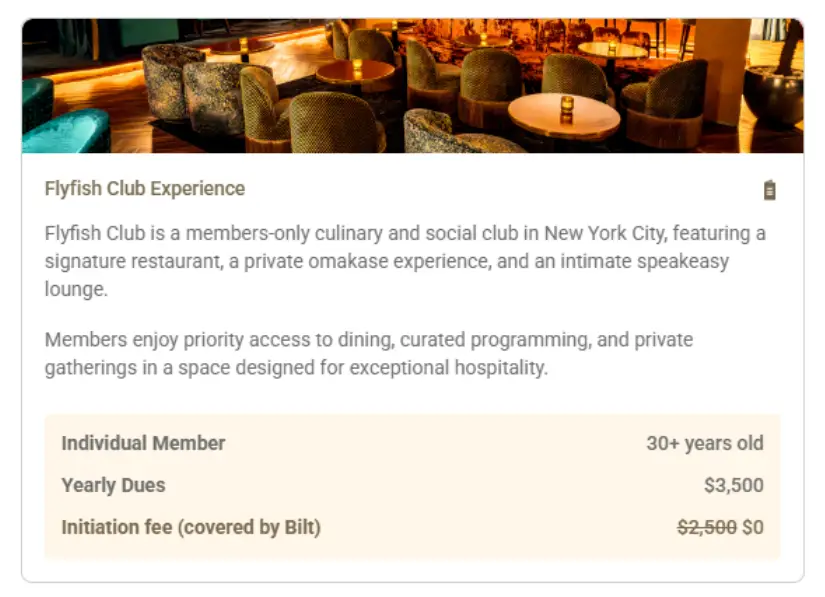This screenshot has width=825, height=597.
Task: Click Initiation fee (covered by Bilt) label
Action: [x=191, y=527]
